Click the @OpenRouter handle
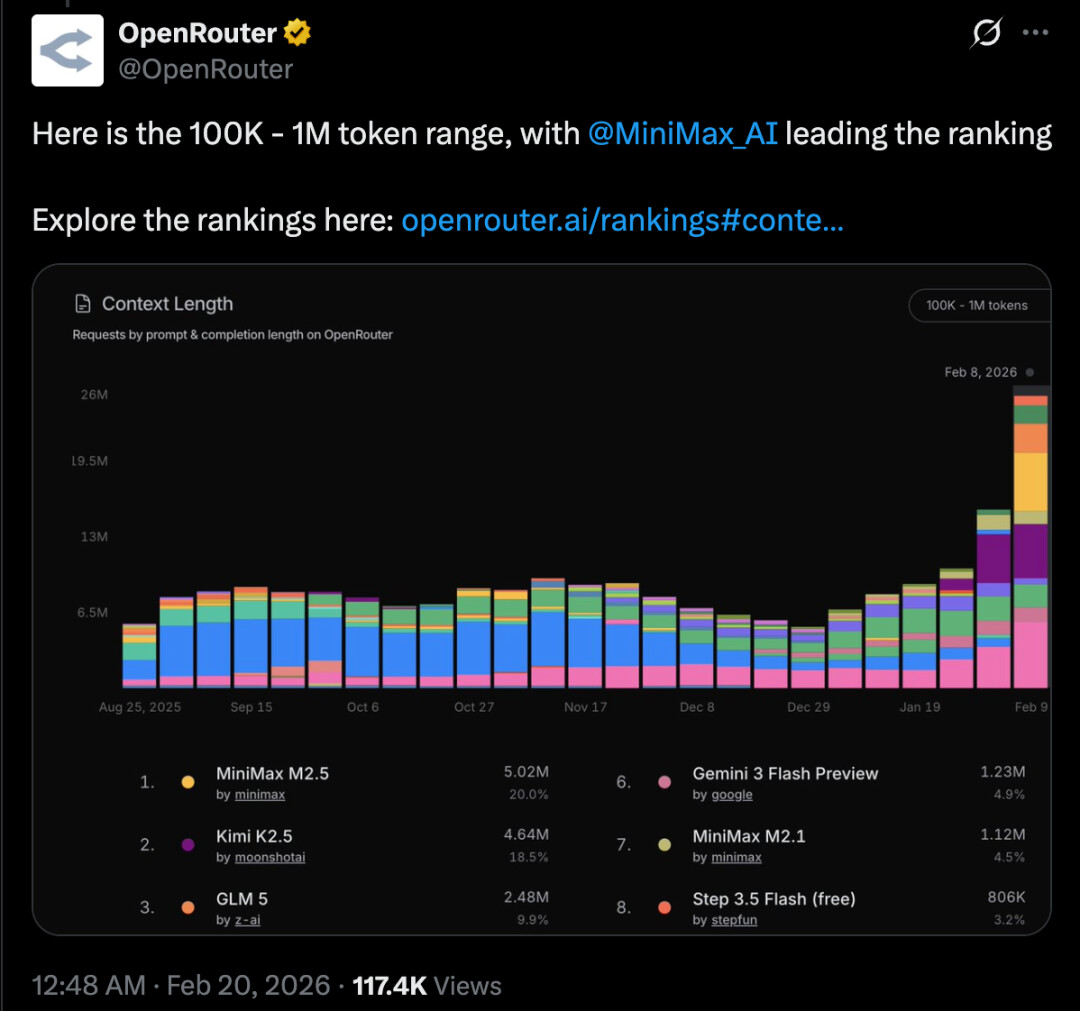 click(206, 69)
